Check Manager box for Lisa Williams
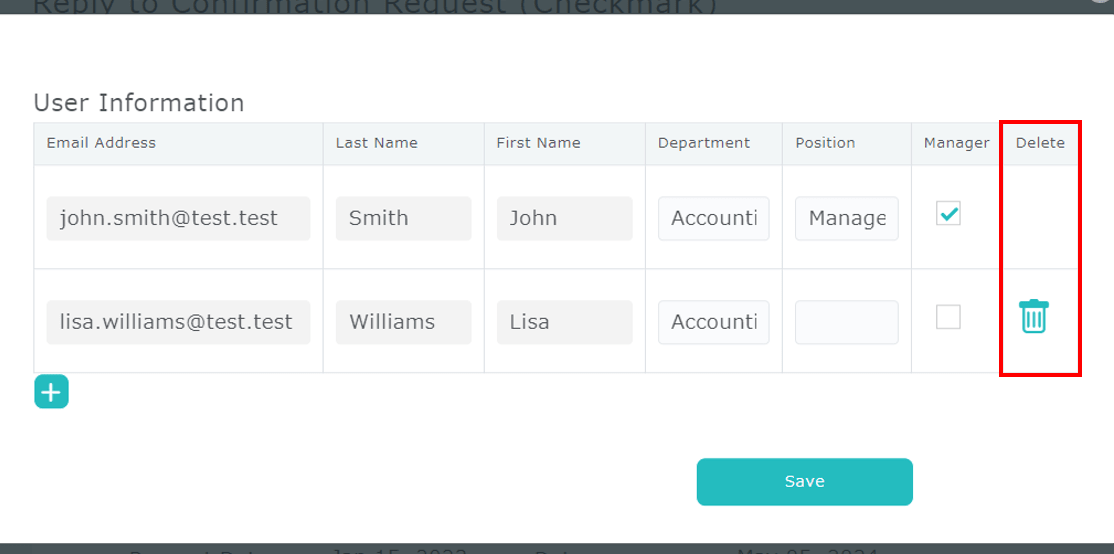 pos(948,317)
